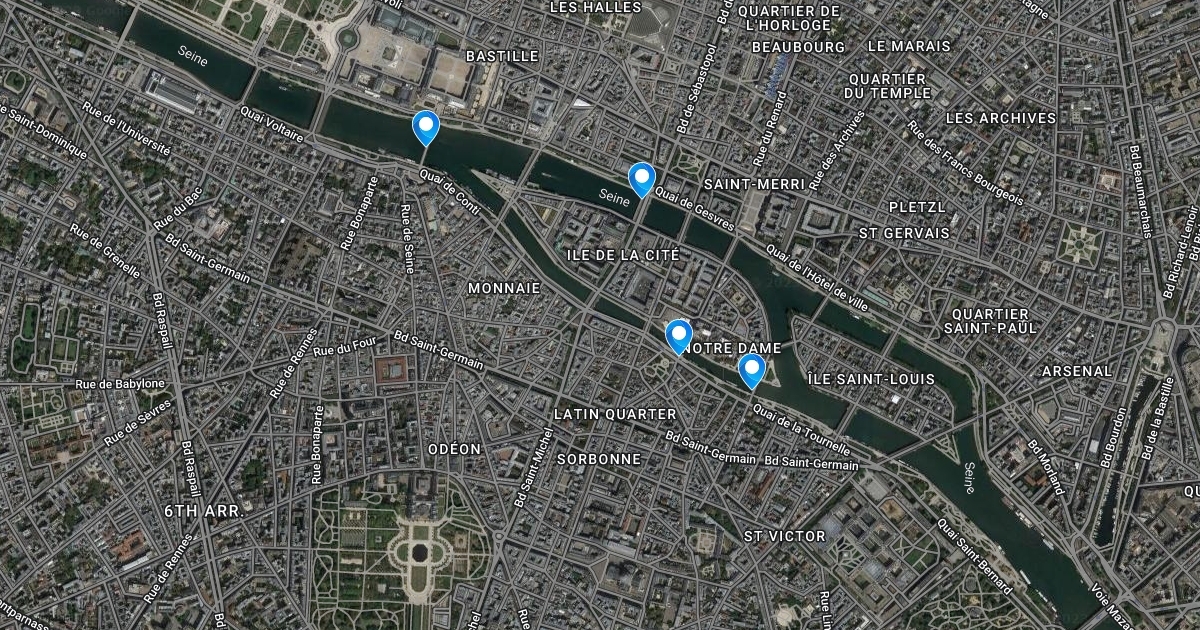This screenshot has height=630, width=1200.
Task: Select the Les Archives label
Action: coord(1000,117)
